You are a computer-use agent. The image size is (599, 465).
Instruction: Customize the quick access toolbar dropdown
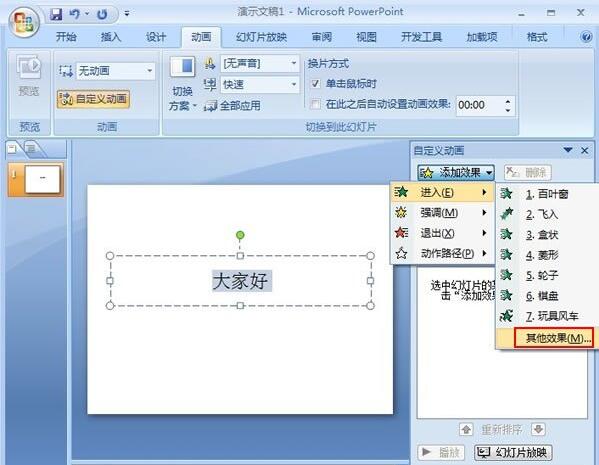127,14
